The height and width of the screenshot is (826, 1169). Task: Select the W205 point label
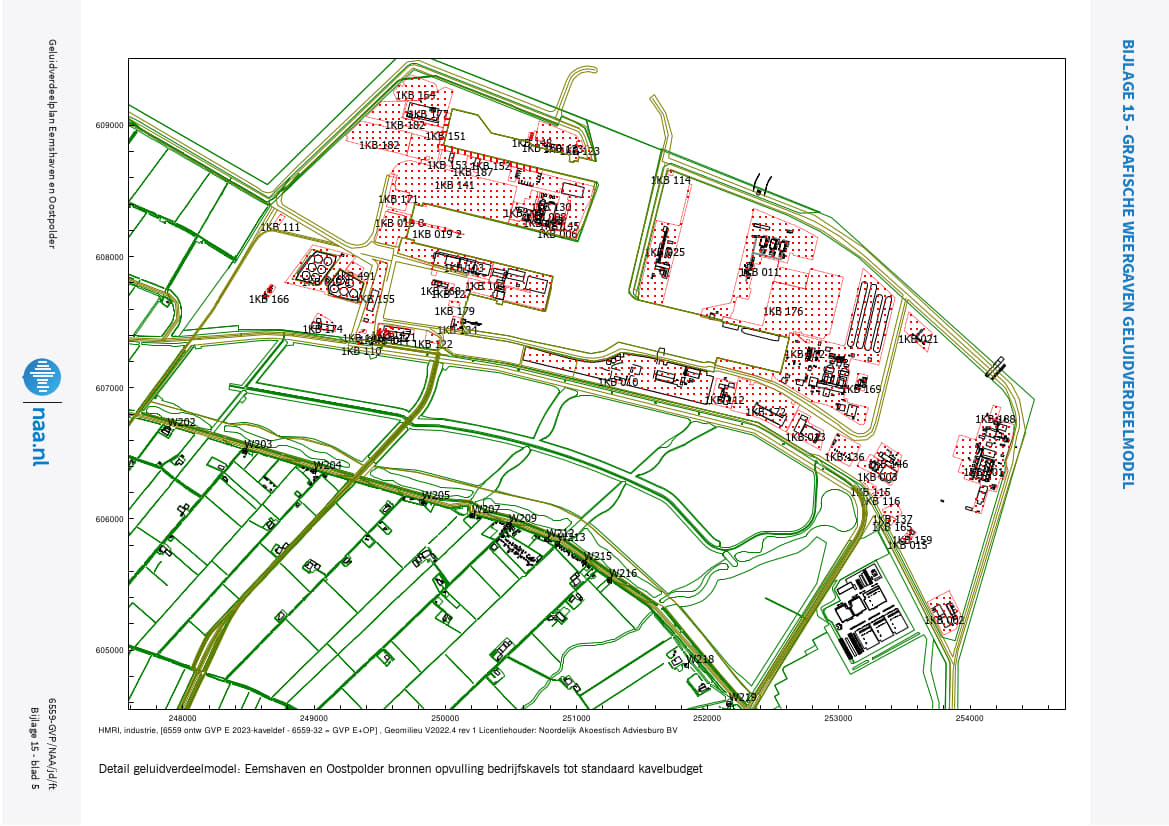point(435,496)
